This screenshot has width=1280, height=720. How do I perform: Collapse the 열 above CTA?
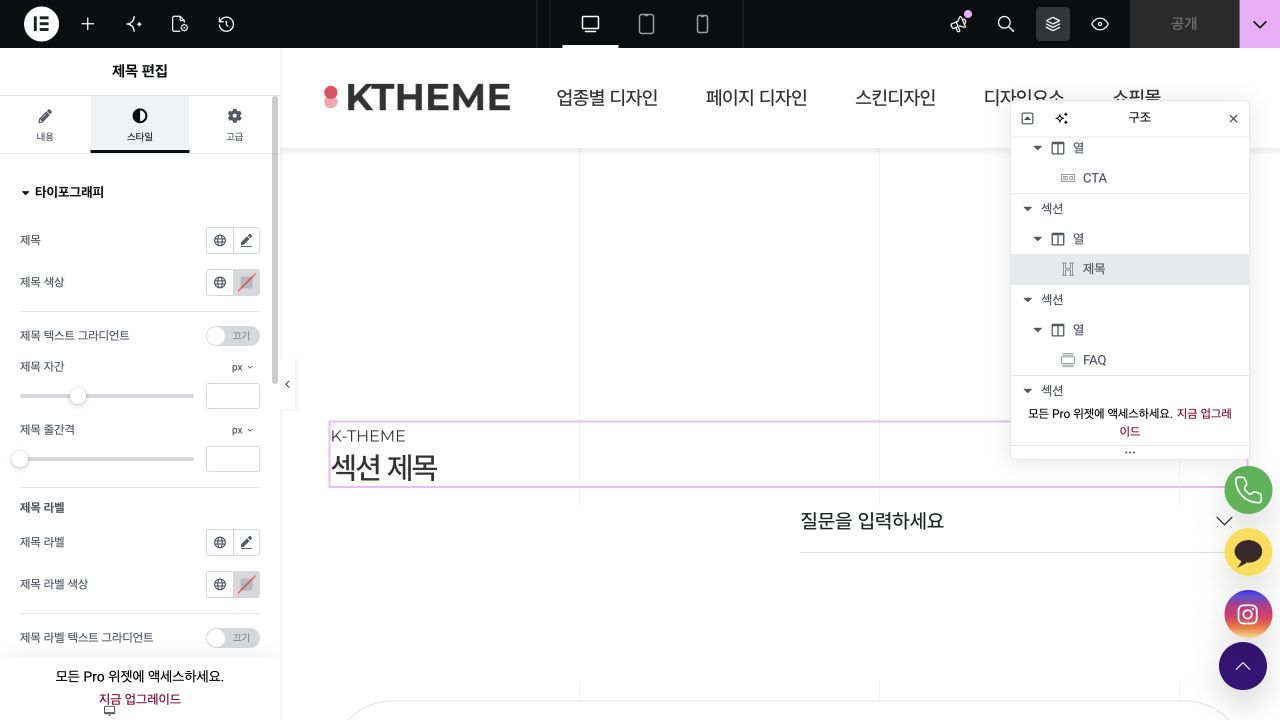click(1037, 148)
